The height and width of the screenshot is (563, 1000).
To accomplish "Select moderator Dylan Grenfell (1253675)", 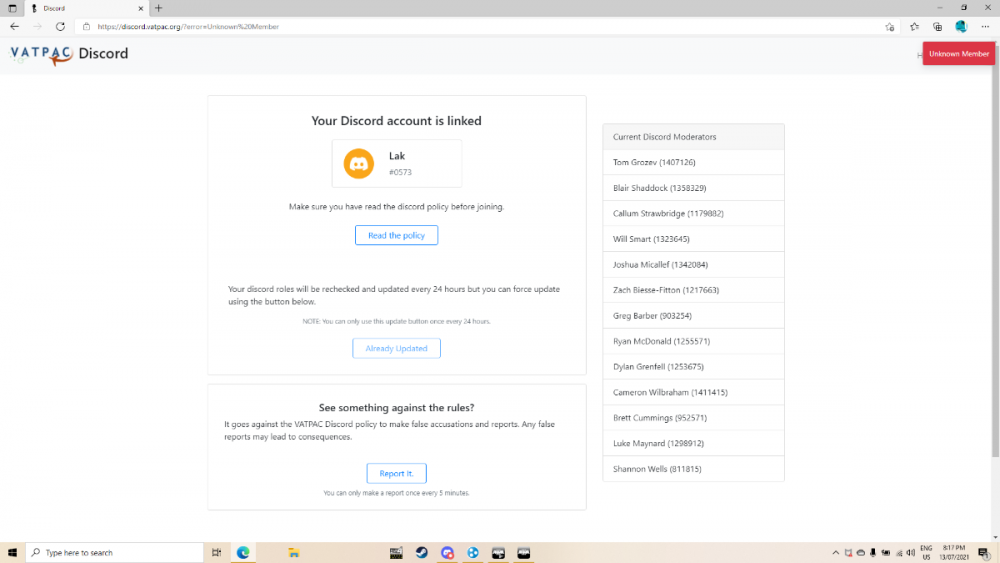I will pyautogui.click(x=693, y=367).
